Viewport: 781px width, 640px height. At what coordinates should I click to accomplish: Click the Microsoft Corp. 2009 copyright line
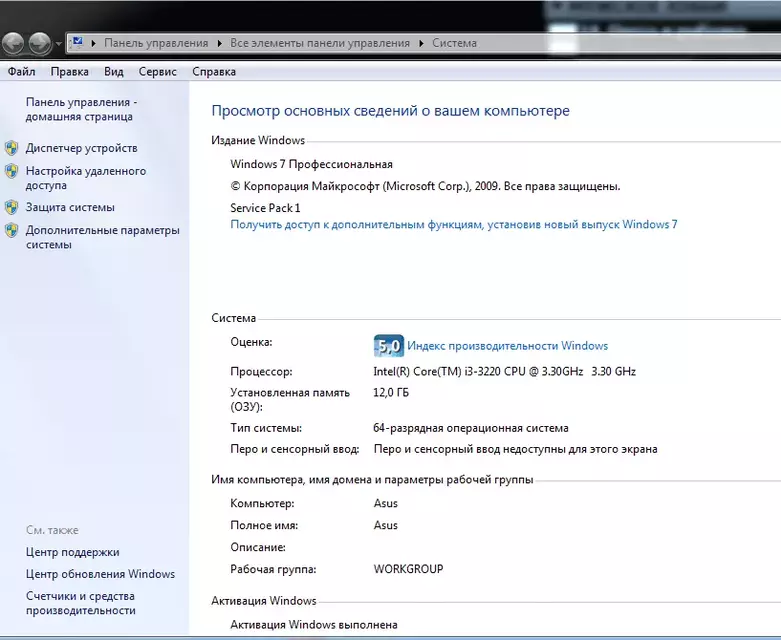coord(425,186)
